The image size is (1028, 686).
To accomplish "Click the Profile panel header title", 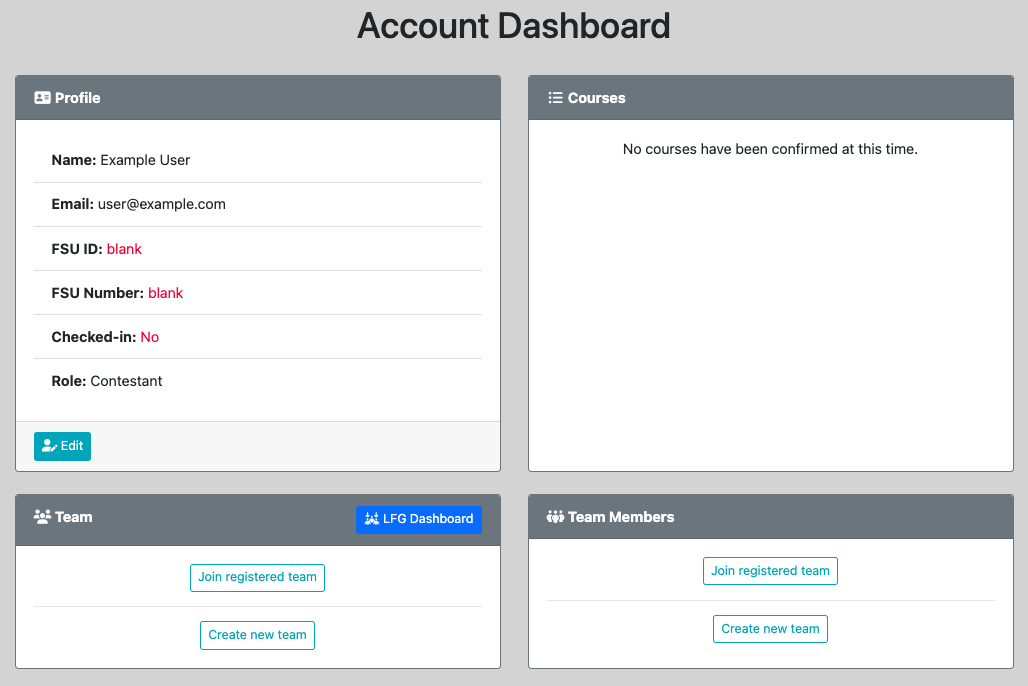I will [x=77, y=98].
